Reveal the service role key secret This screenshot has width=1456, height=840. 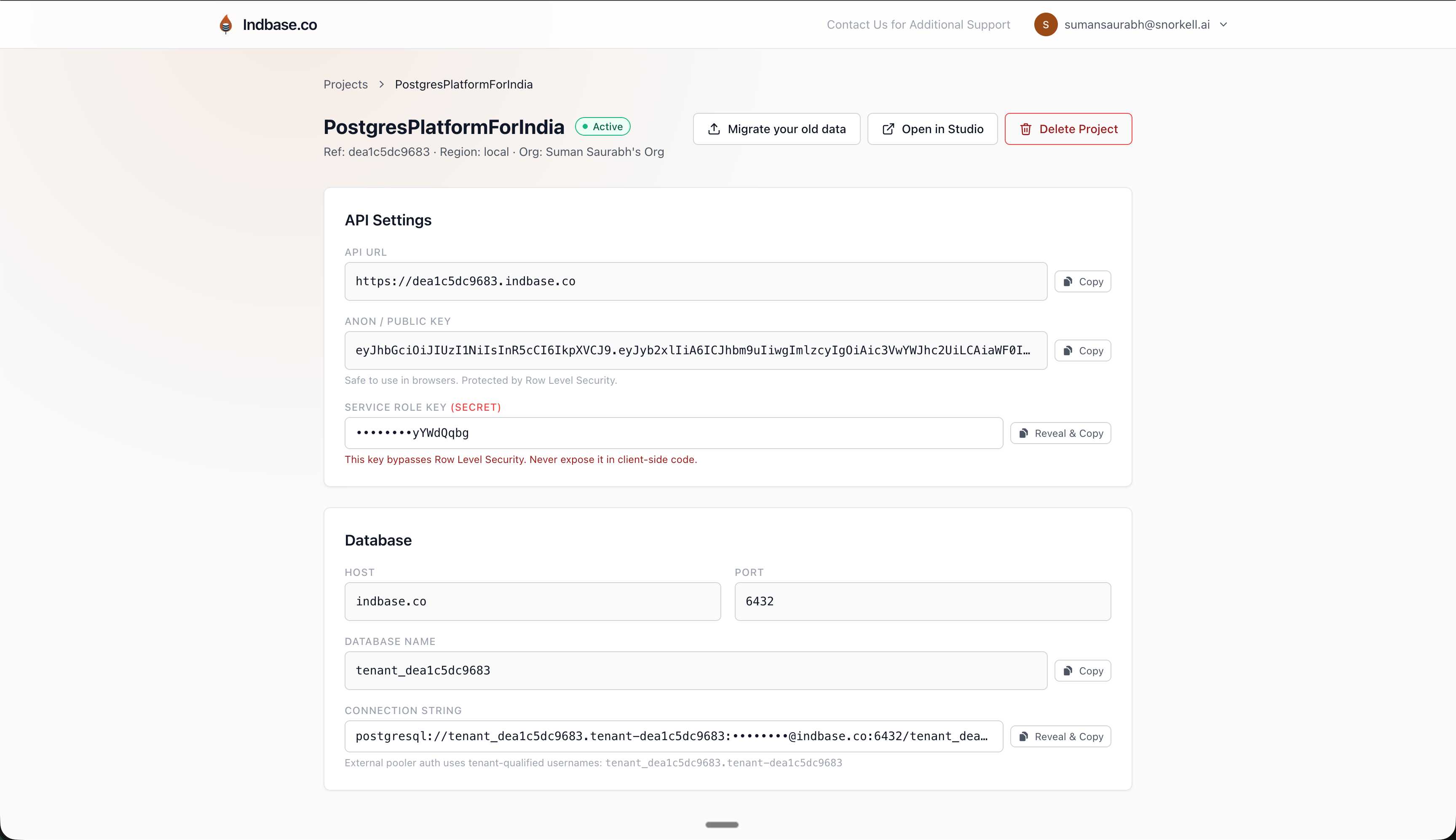tap(1060, 433)
